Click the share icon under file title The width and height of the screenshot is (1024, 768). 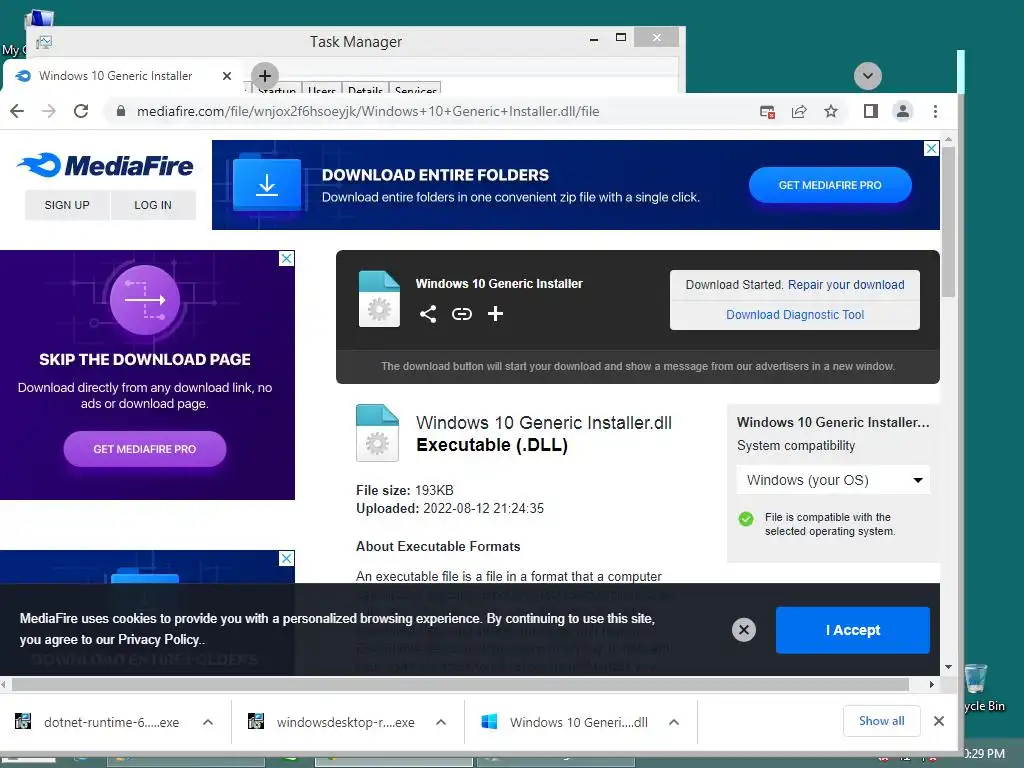click(428, 314)
